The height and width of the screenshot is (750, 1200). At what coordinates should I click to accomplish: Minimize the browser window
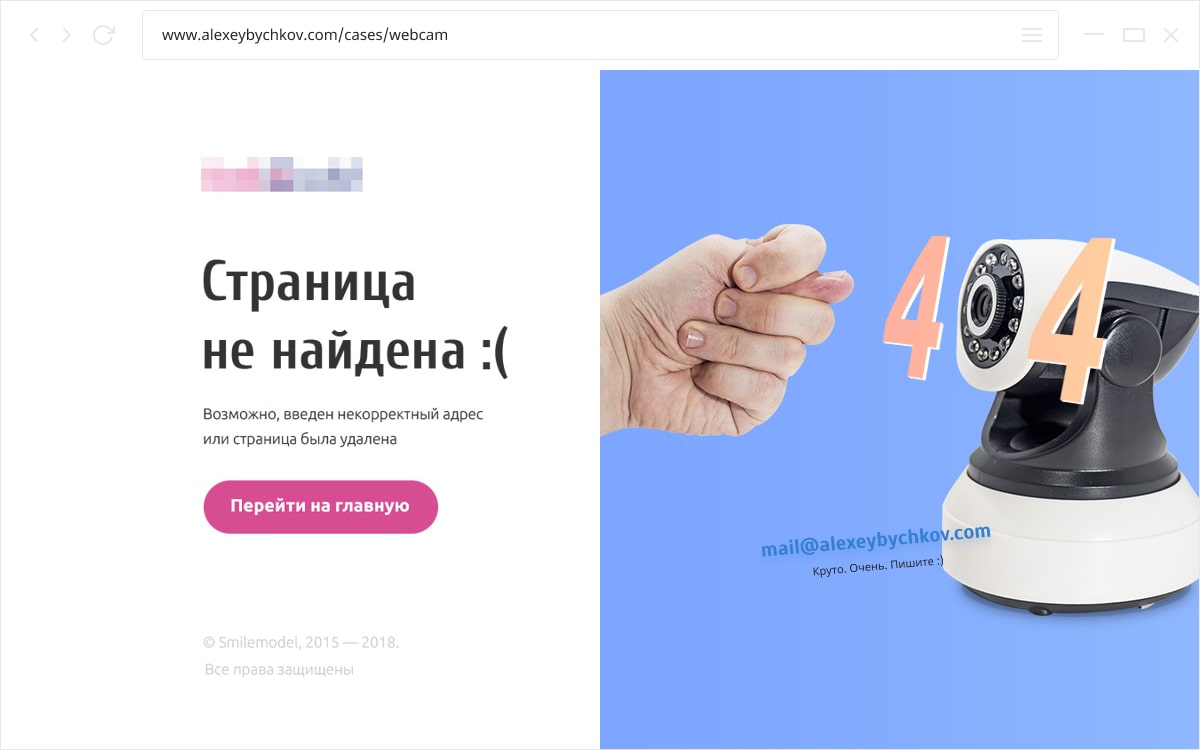tap(1094, 35)
